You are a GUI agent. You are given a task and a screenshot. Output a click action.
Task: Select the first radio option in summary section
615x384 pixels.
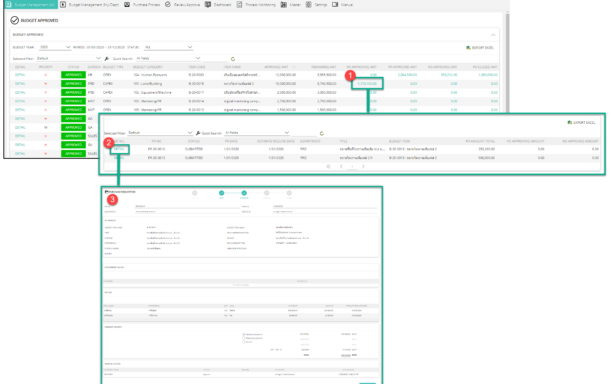tap(244, 334)
